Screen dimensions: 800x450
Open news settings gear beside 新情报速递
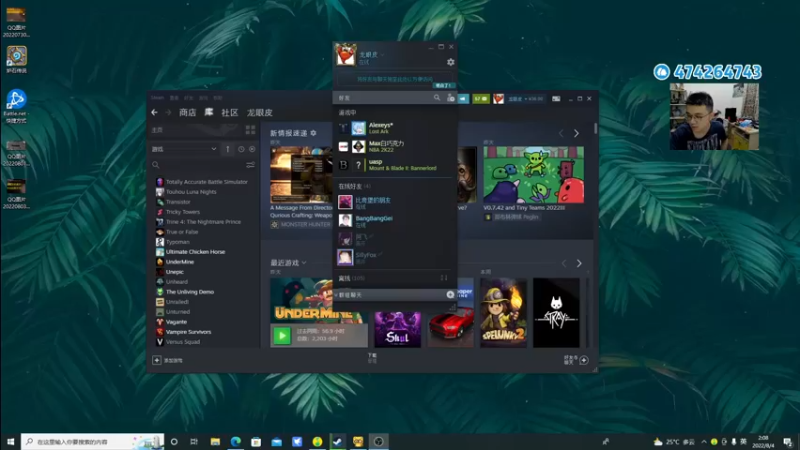click(x=313, y=133)
